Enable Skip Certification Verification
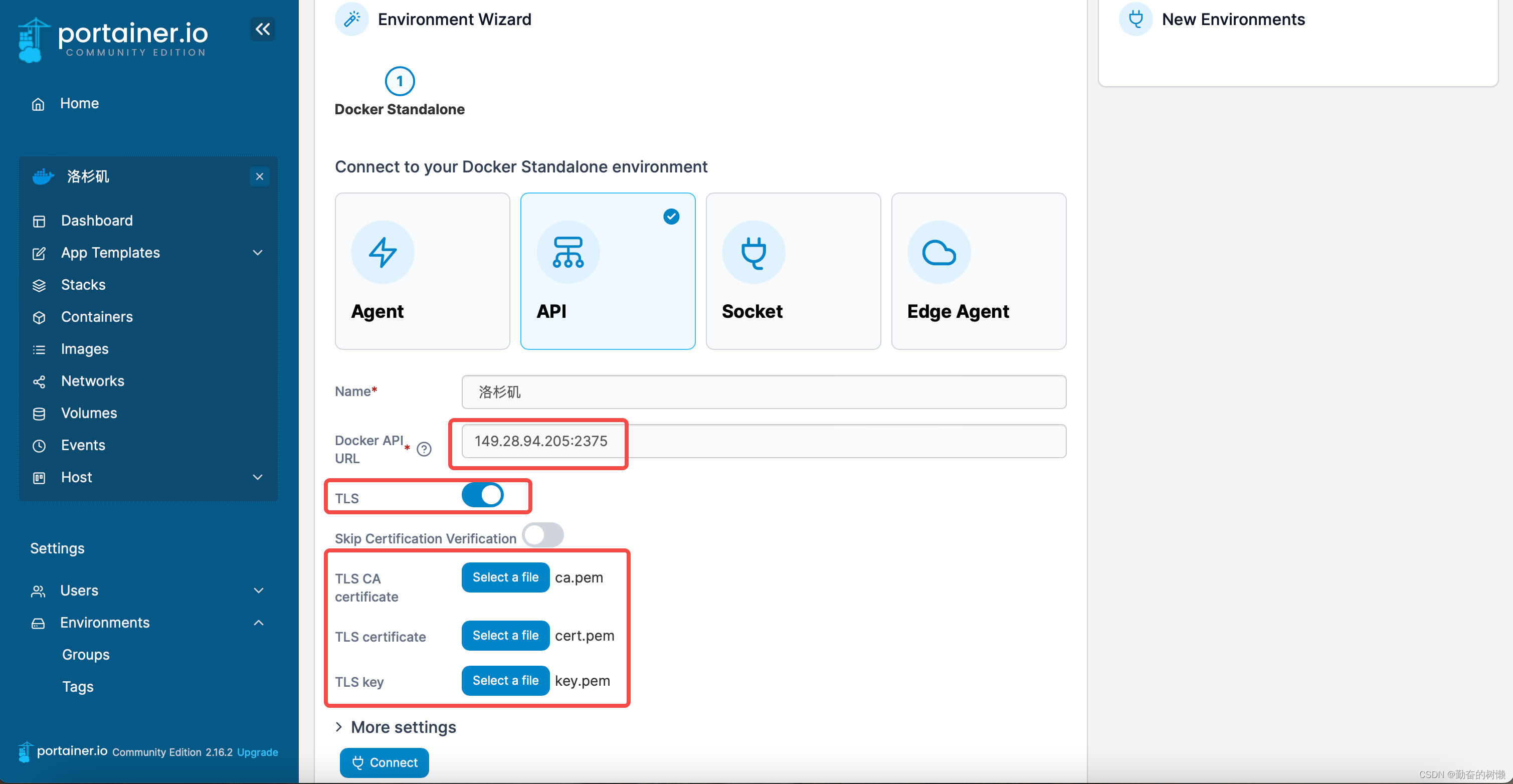The height and width of the screenshot is (784, 1513). point(542,535)
